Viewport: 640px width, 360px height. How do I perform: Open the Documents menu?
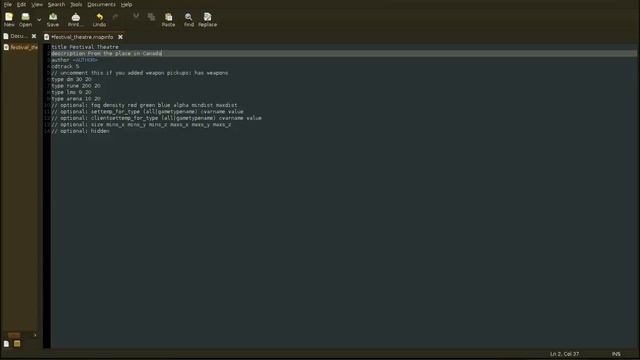pos(101,4)
